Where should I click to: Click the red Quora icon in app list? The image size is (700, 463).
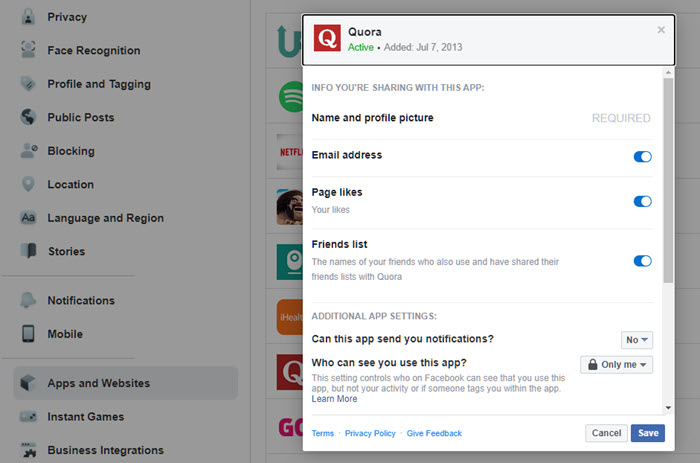[289, 372]
